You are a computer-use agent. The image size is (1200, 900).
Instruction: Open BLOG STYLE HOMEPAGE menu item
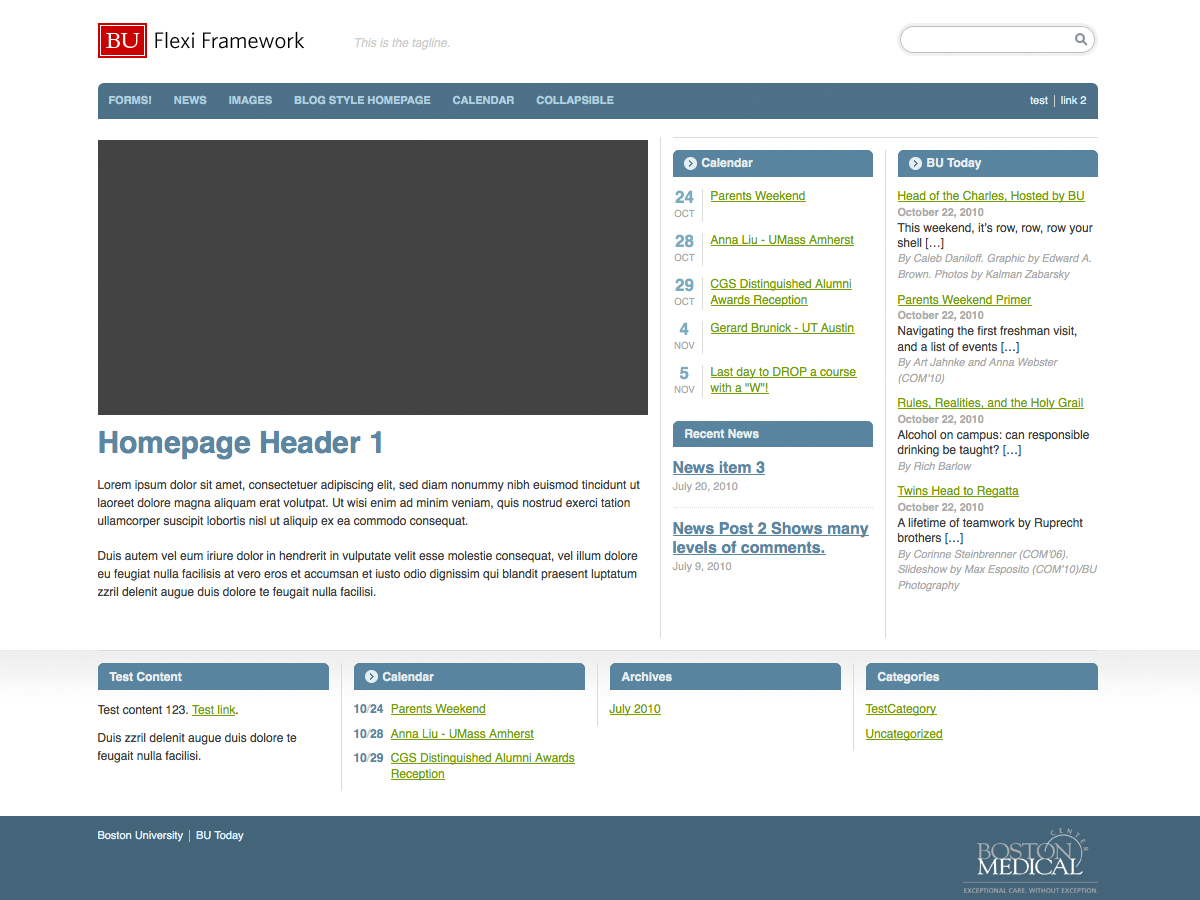click(362, 100)
